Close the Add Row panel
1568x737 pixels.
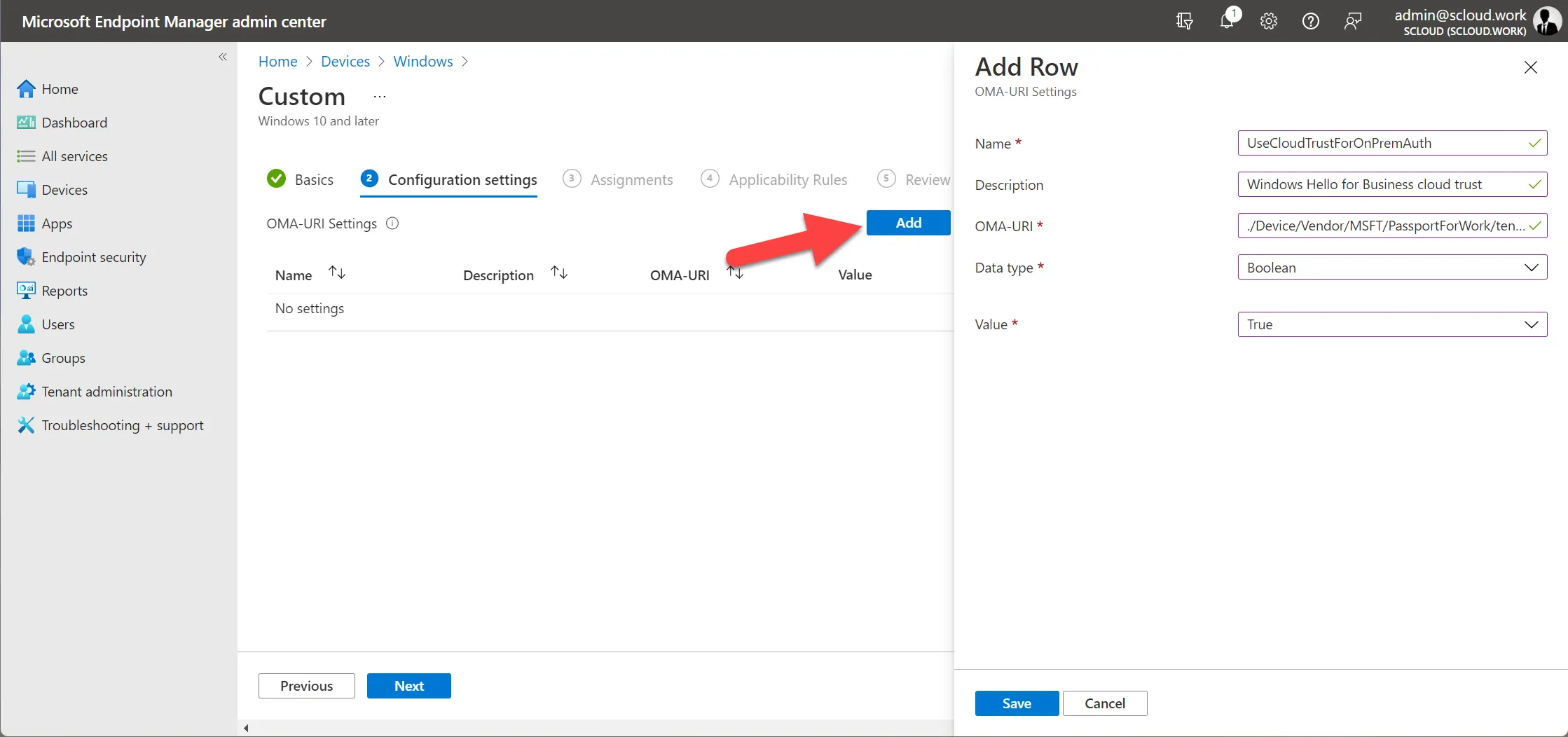[x=1531, y=67]
